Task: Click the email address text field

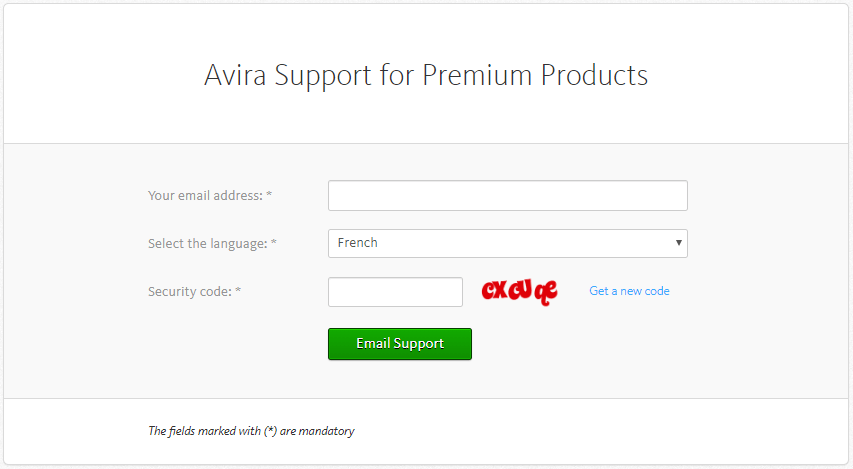Action: coord(508,195)
